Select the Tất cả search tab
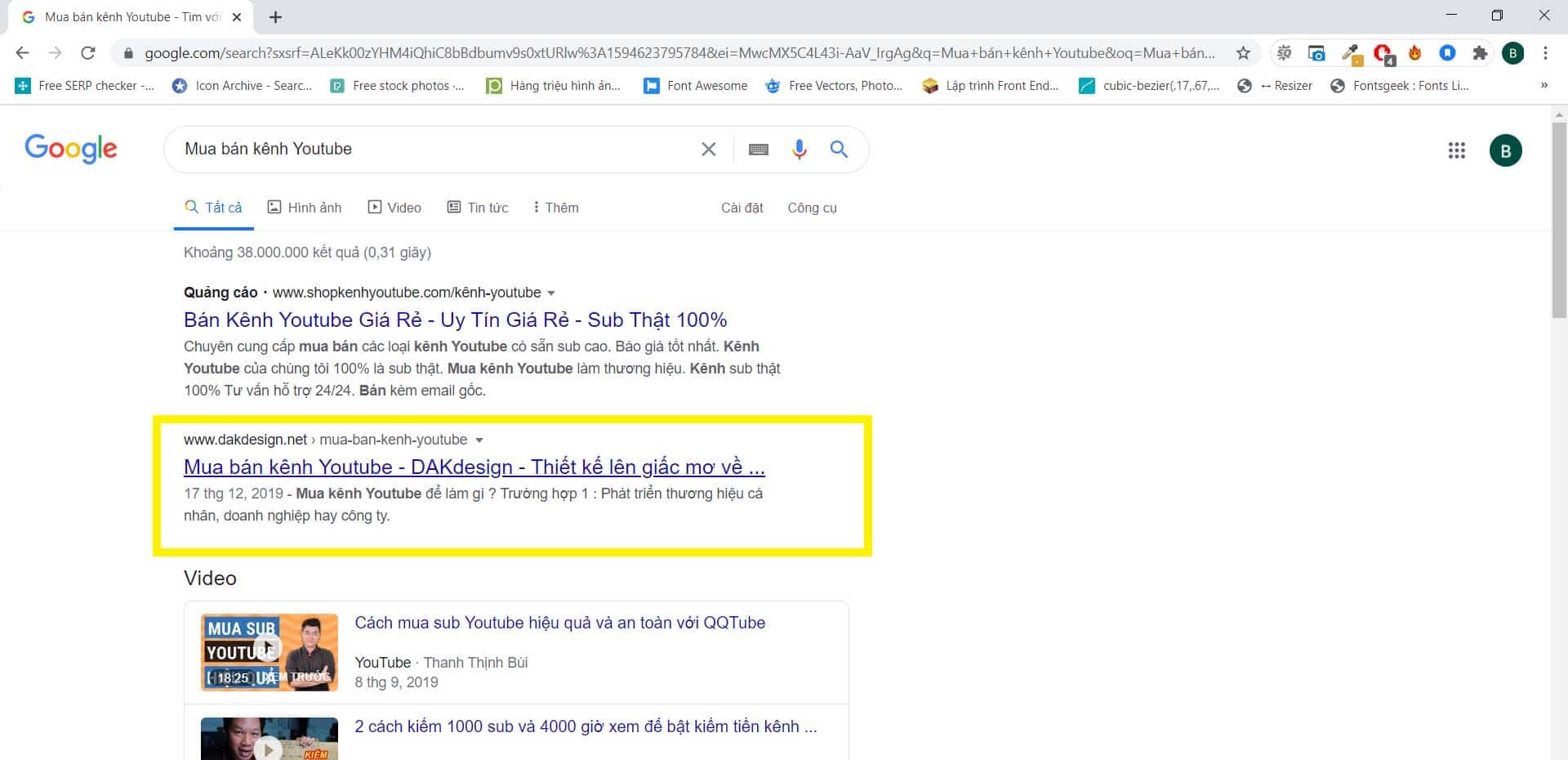The image size is (1568, 760). point(214,208)
